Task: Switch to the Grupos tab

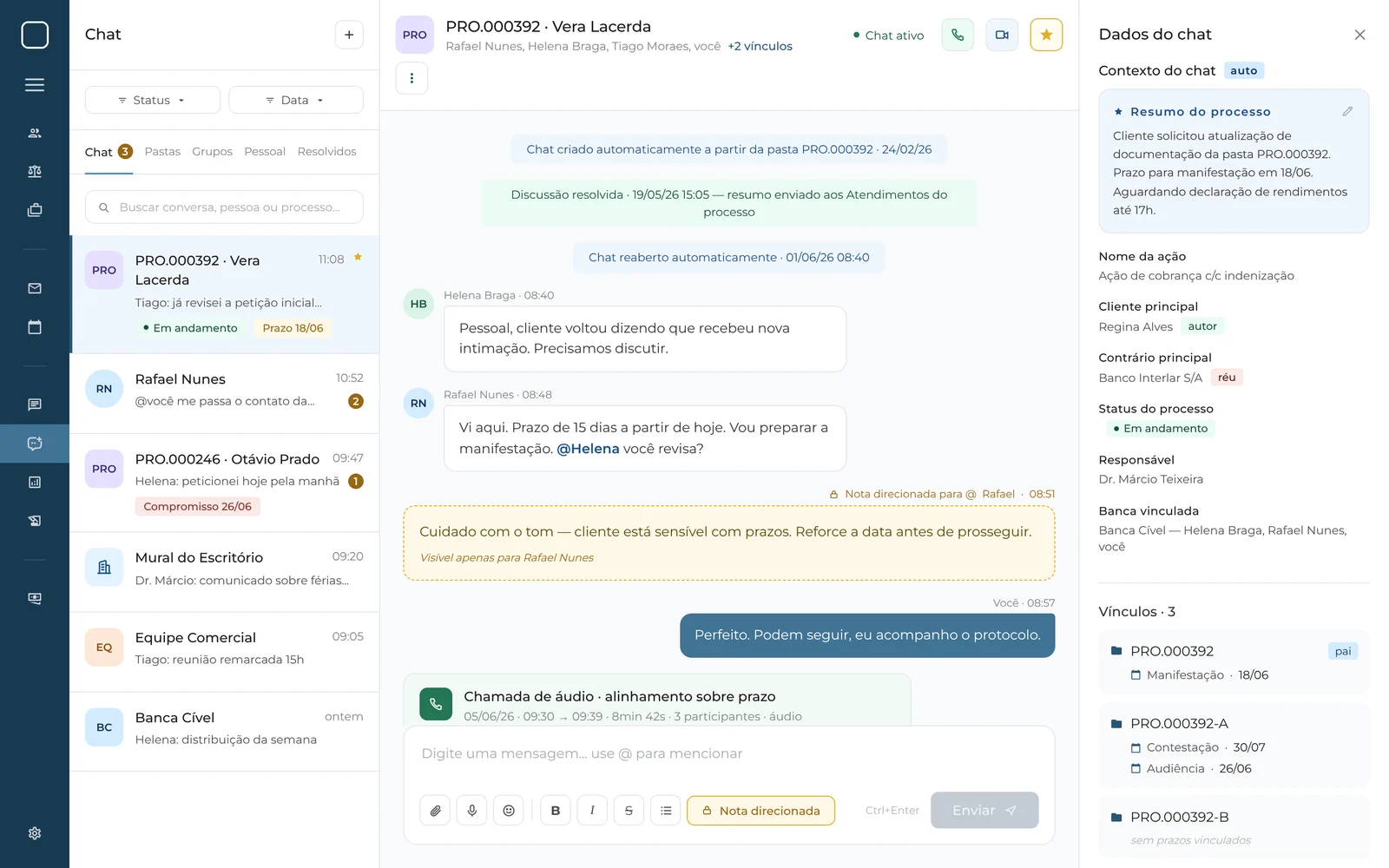Action: coord(213,152)
